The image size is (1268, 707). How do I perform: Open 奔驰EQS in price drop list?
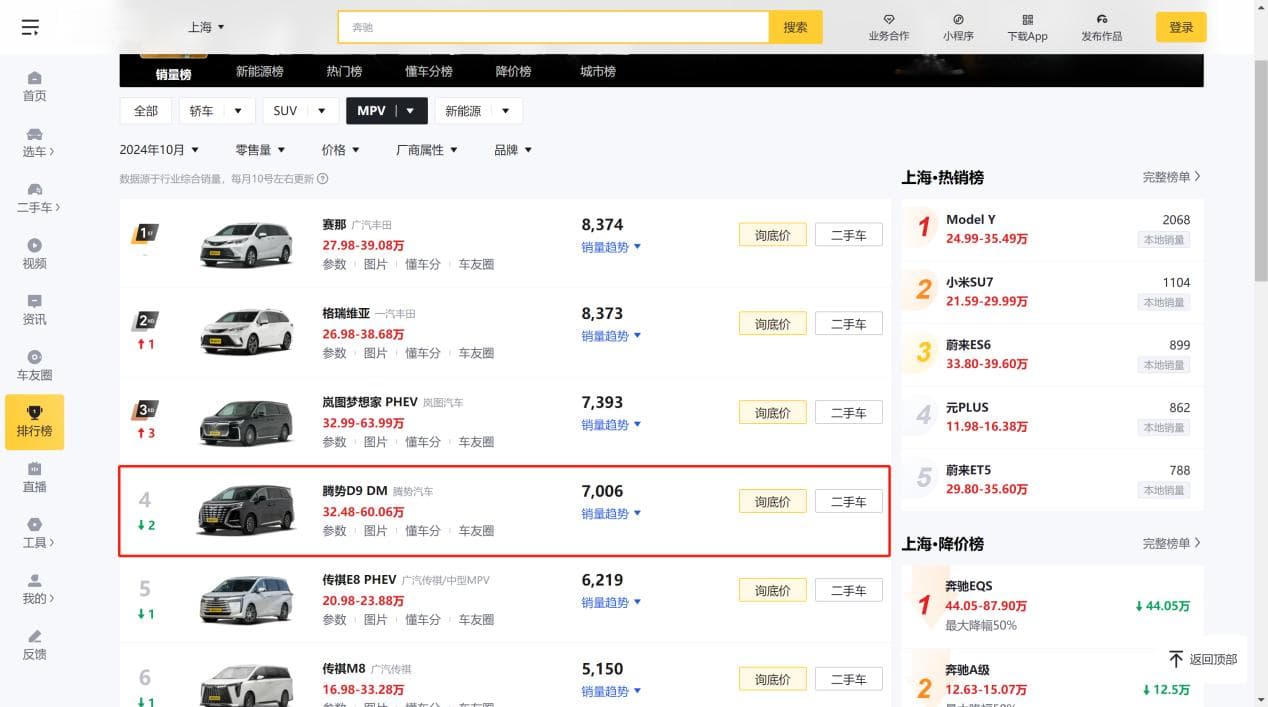pyautogui.click(x=969, y=586)
